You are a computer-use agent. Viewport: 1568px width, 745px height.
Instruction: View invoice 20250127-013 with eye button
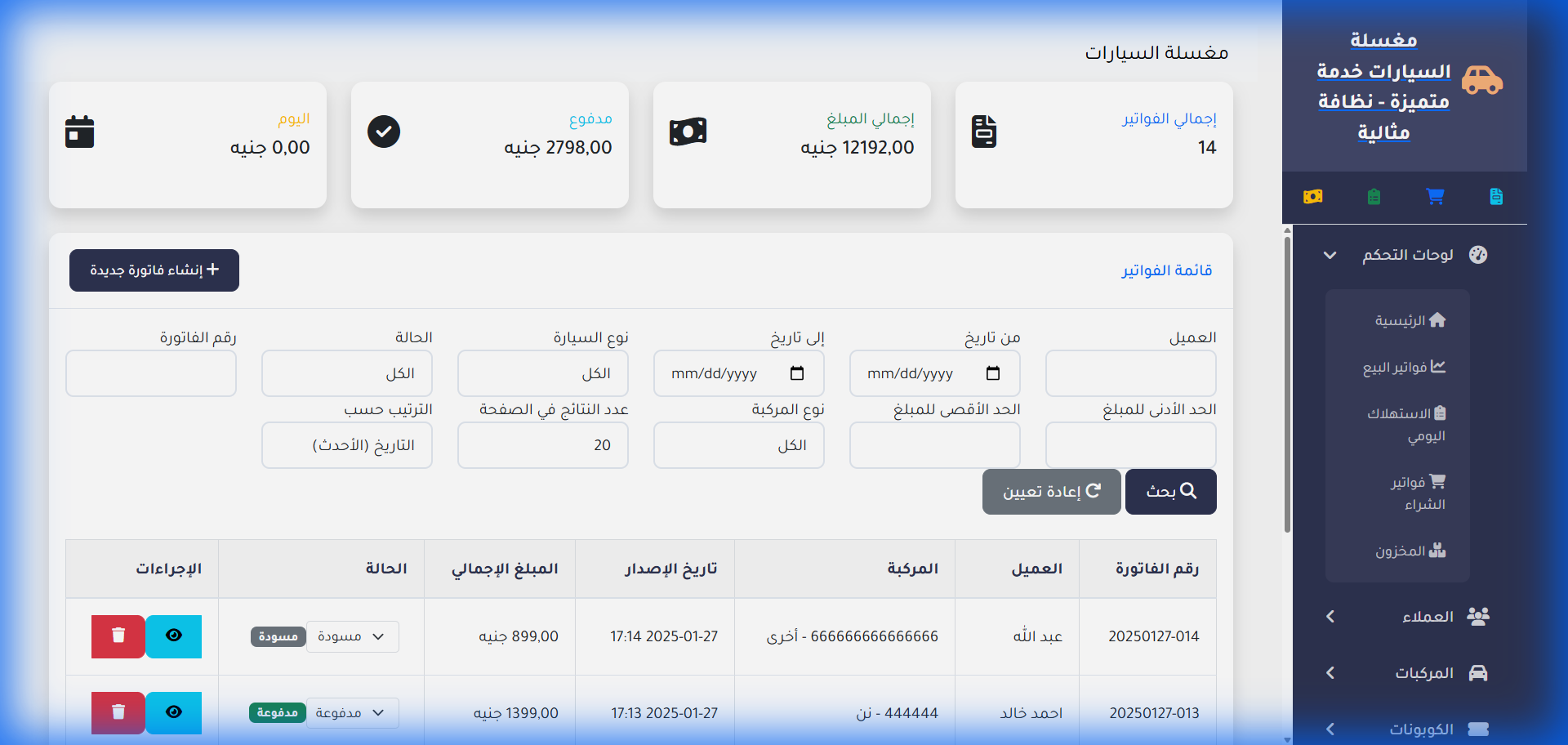pyautogui.click(x=174, y=713)
